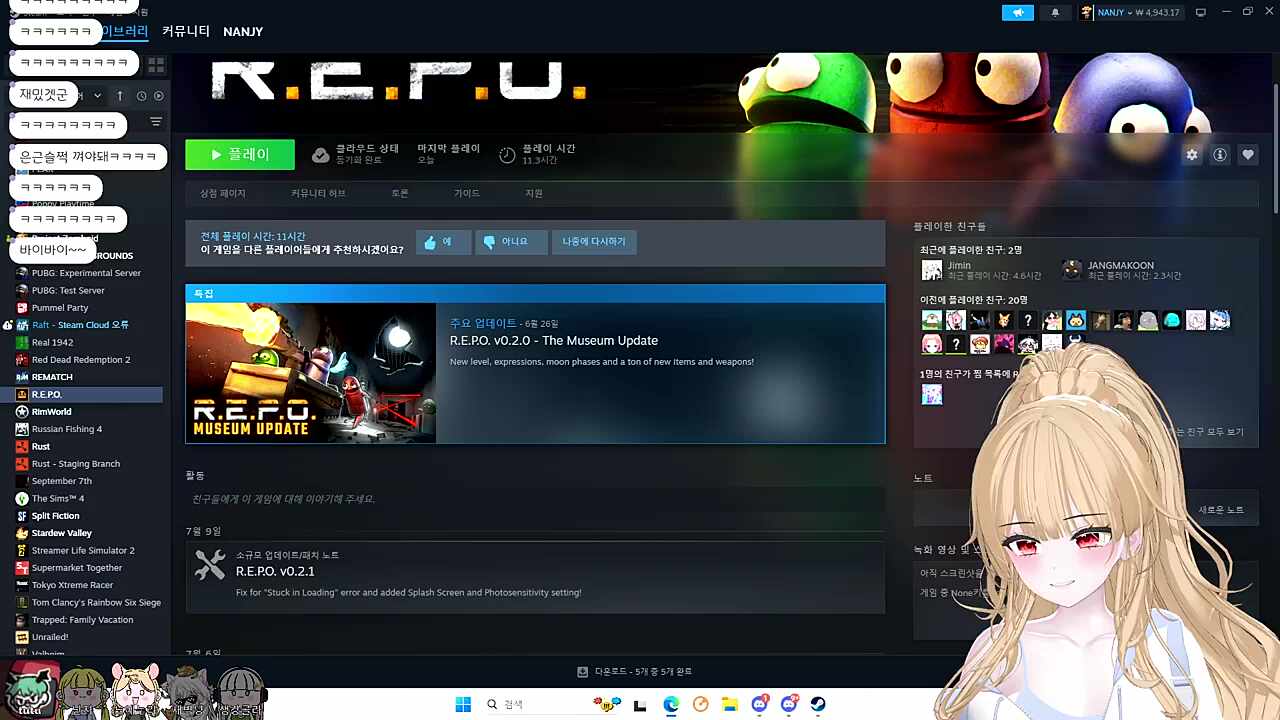This screenshot has height=720, width=1280.
Task: Select REMATCH in the library list
Action: pos(52,377)
